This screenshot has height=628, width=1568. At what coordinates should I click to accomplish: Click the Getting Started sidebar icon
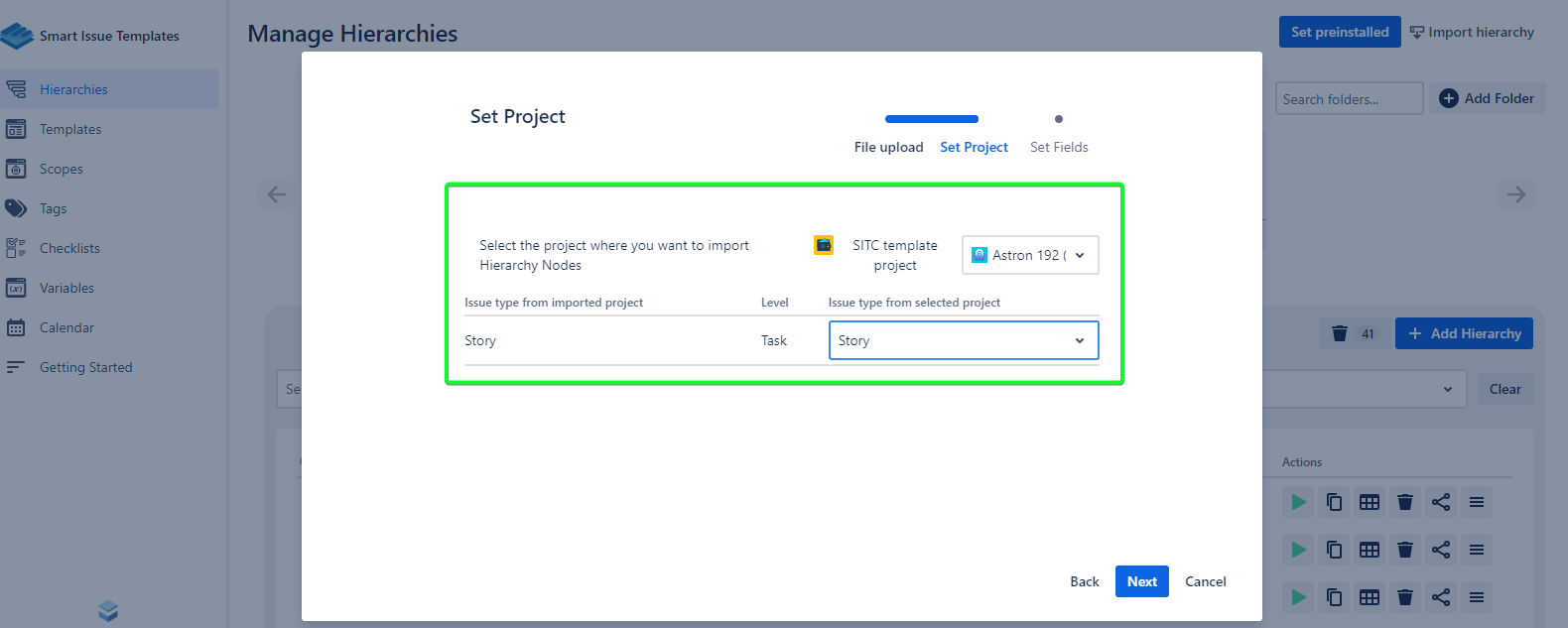coord(16,367)
